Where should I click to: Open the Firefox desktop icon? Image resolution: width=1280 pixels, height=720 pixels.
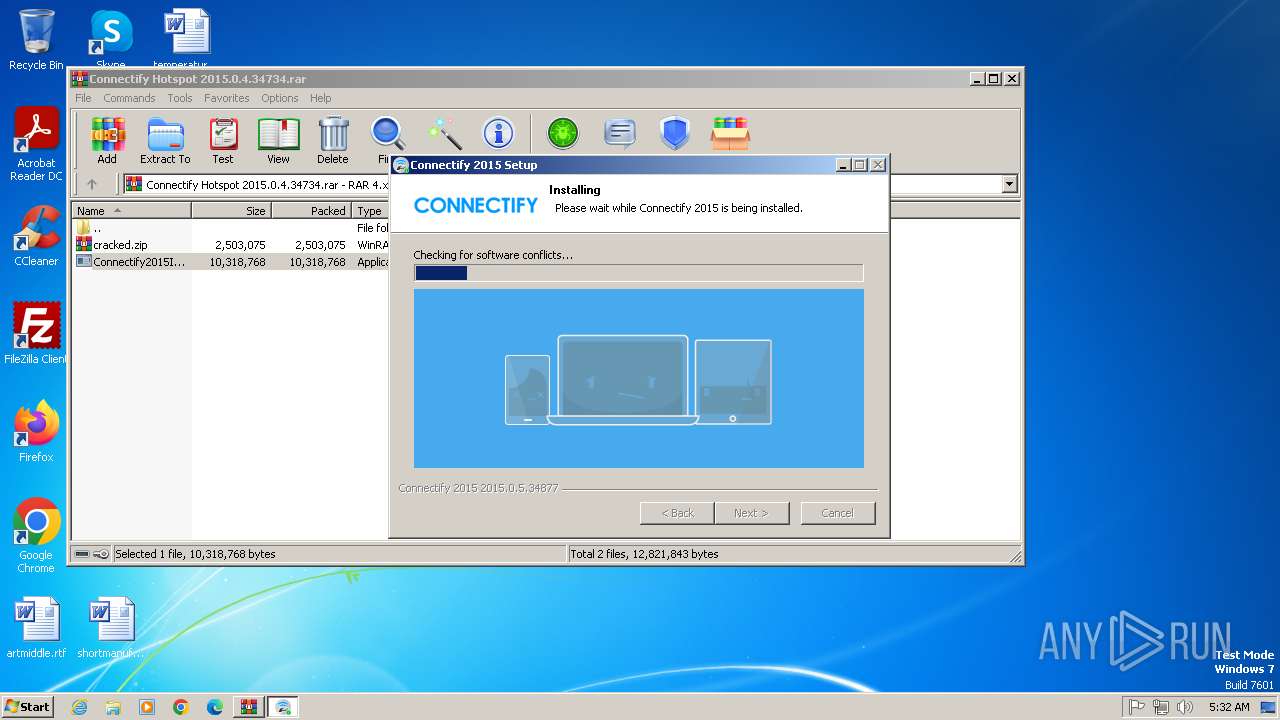pos(36,432)
